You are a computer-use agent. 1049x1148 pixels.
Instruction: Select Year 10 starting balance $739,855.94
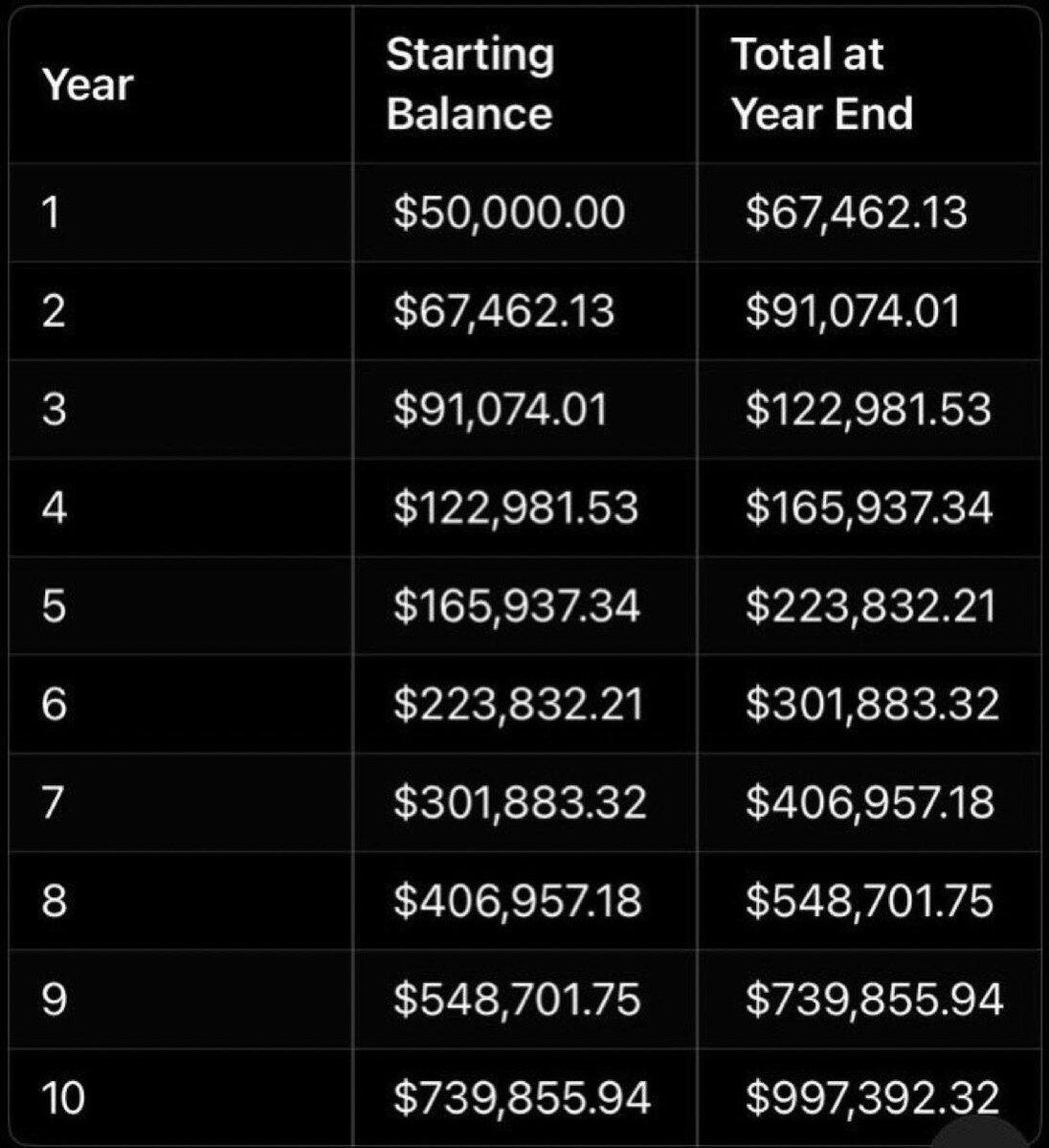pos(522,1097)
